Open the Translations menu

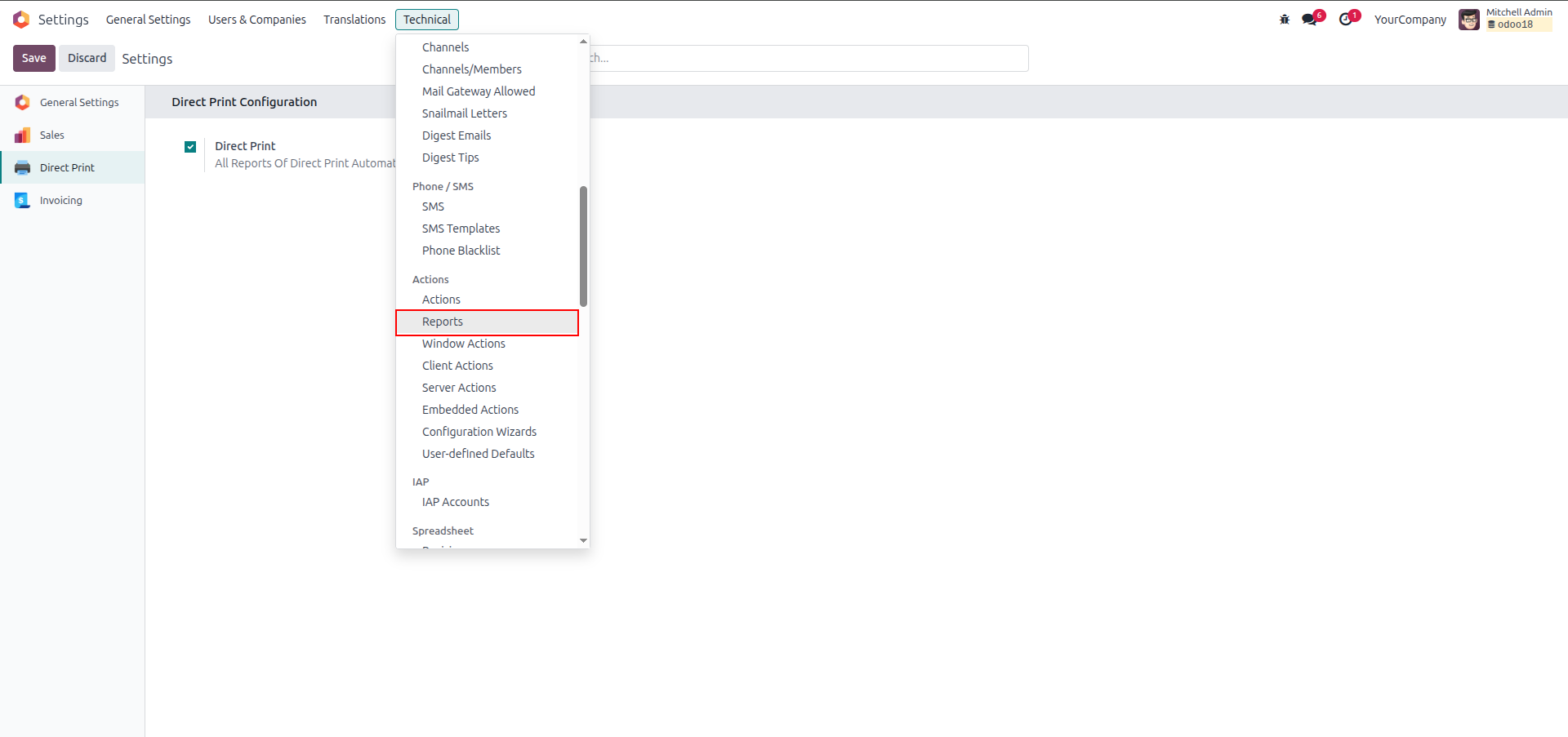tap(354, 20)
